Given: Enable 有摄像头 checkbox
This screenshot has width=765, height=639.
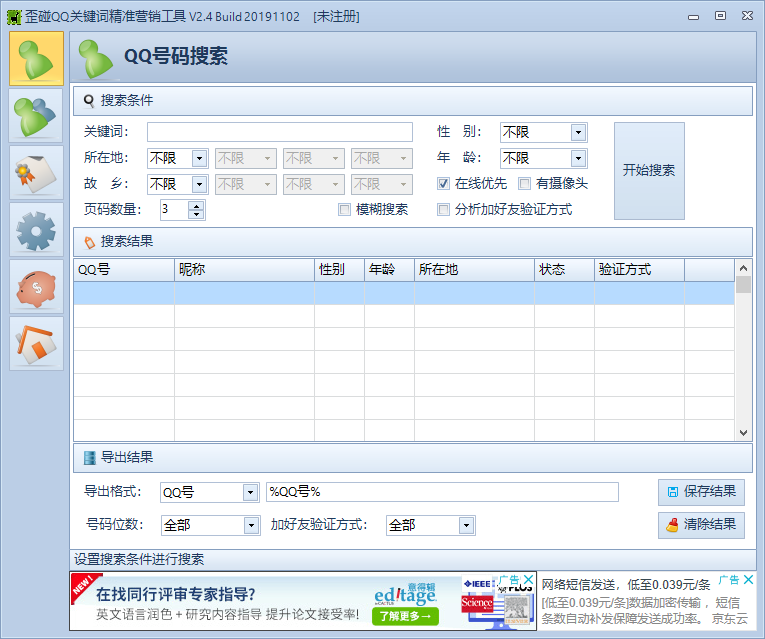Looking at the screenshot, I should click(x=524, y=183).
